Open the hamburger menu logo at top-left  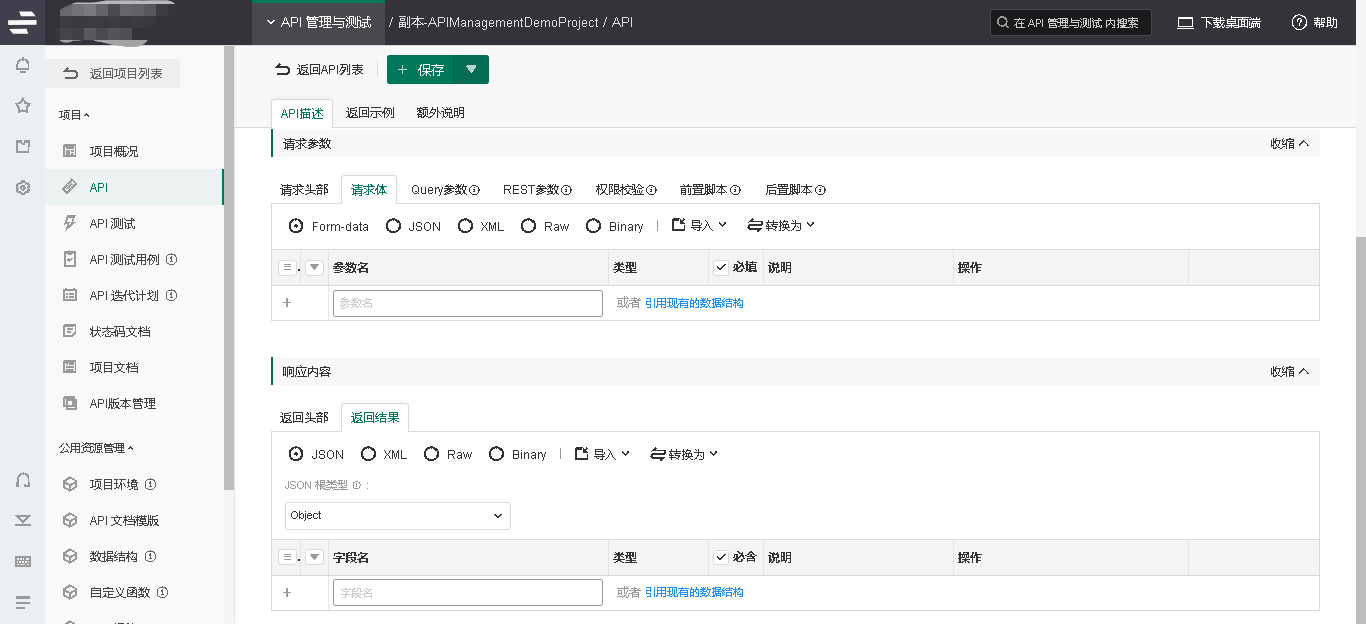point(22,22)
